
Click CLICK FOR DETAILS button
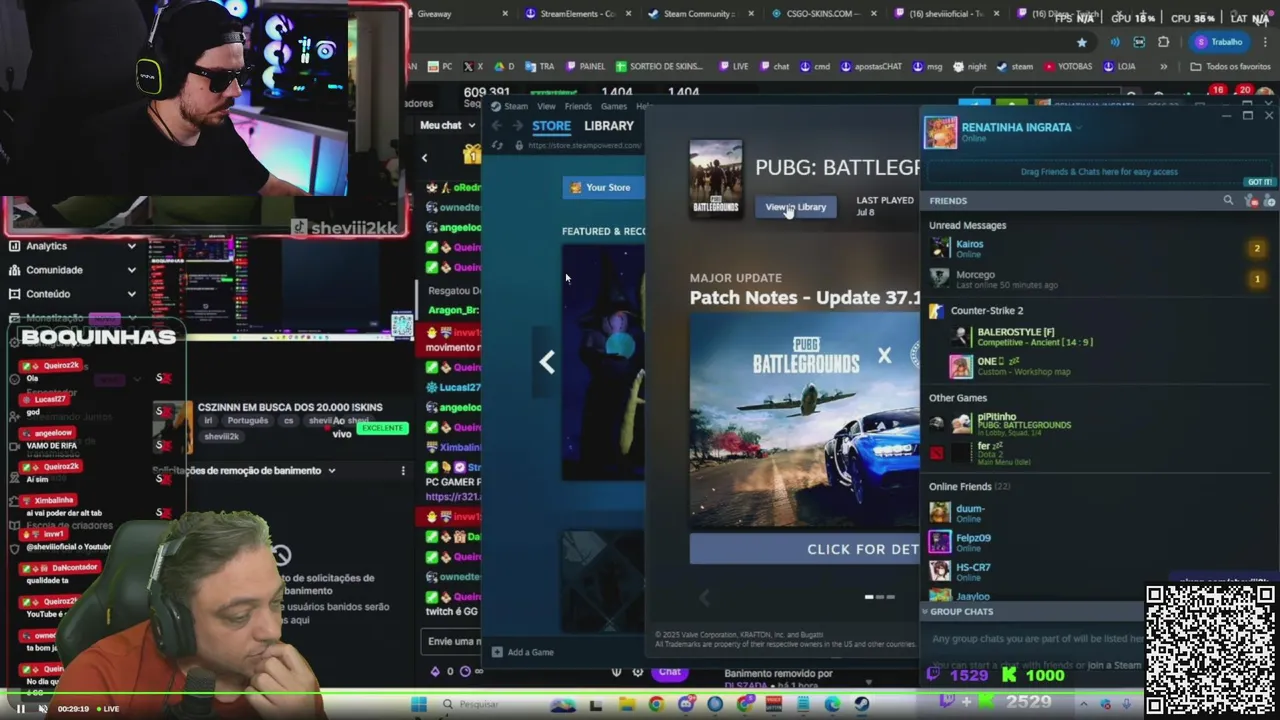804,549
